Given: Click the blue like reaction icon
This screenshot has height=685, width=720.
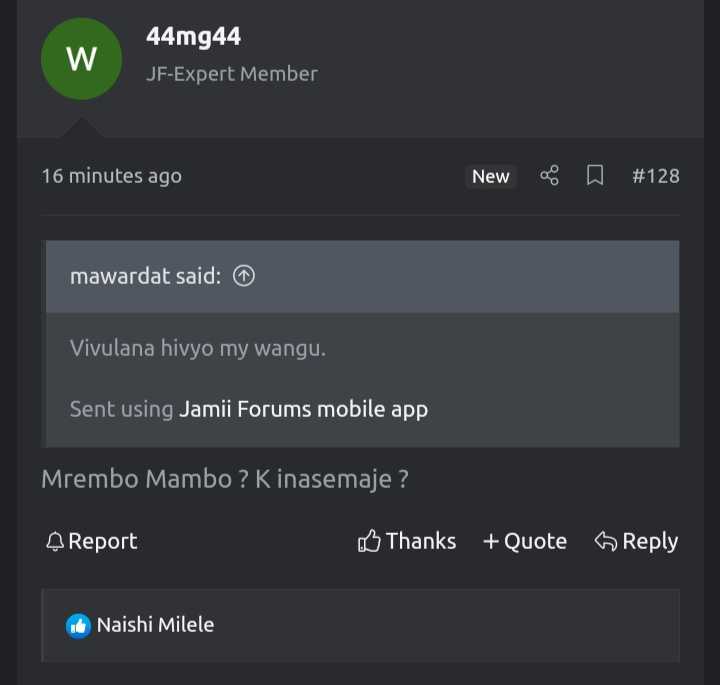Looking at the screenshot, I should (78, 626).
